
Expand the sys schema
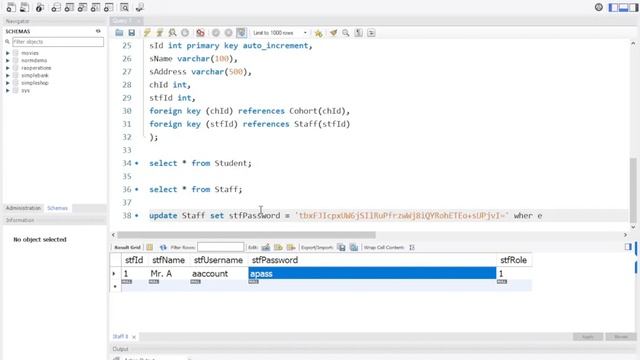coord(7,91)
